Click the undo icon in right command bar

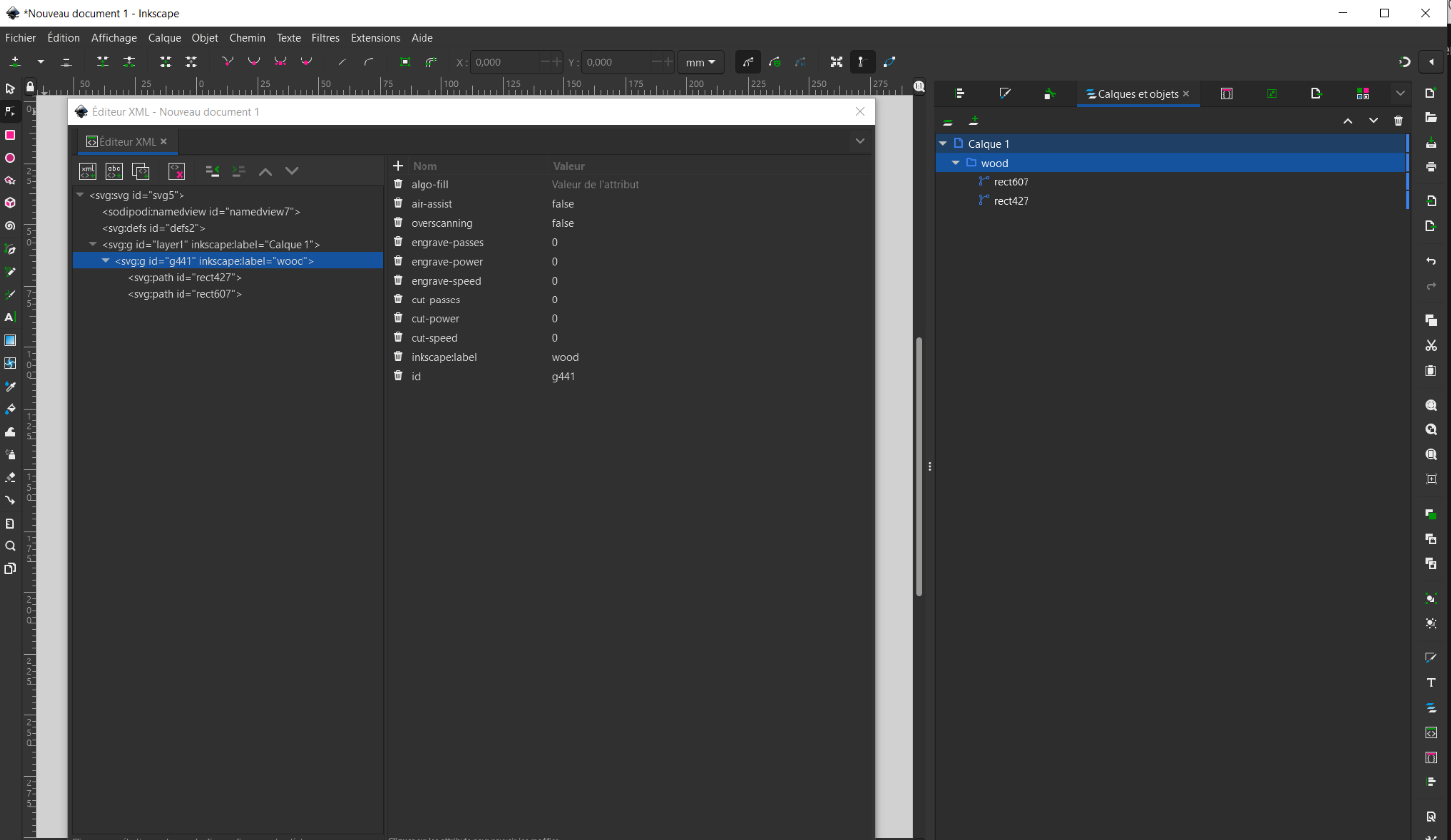[x=1431, y=261]
